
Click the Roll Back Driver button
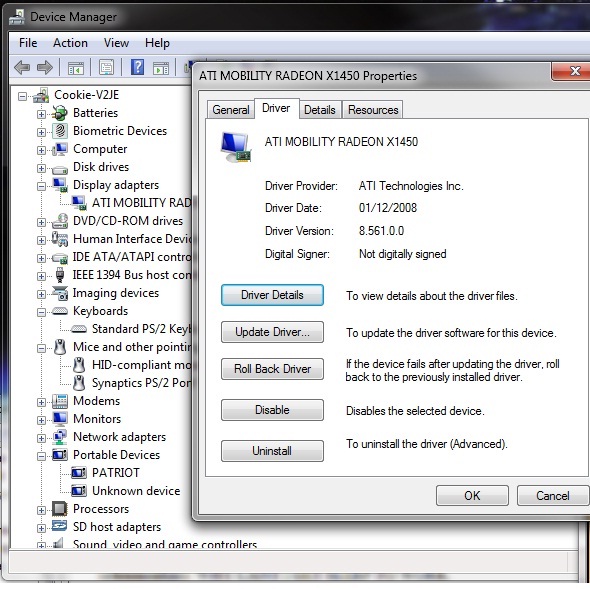272,369
